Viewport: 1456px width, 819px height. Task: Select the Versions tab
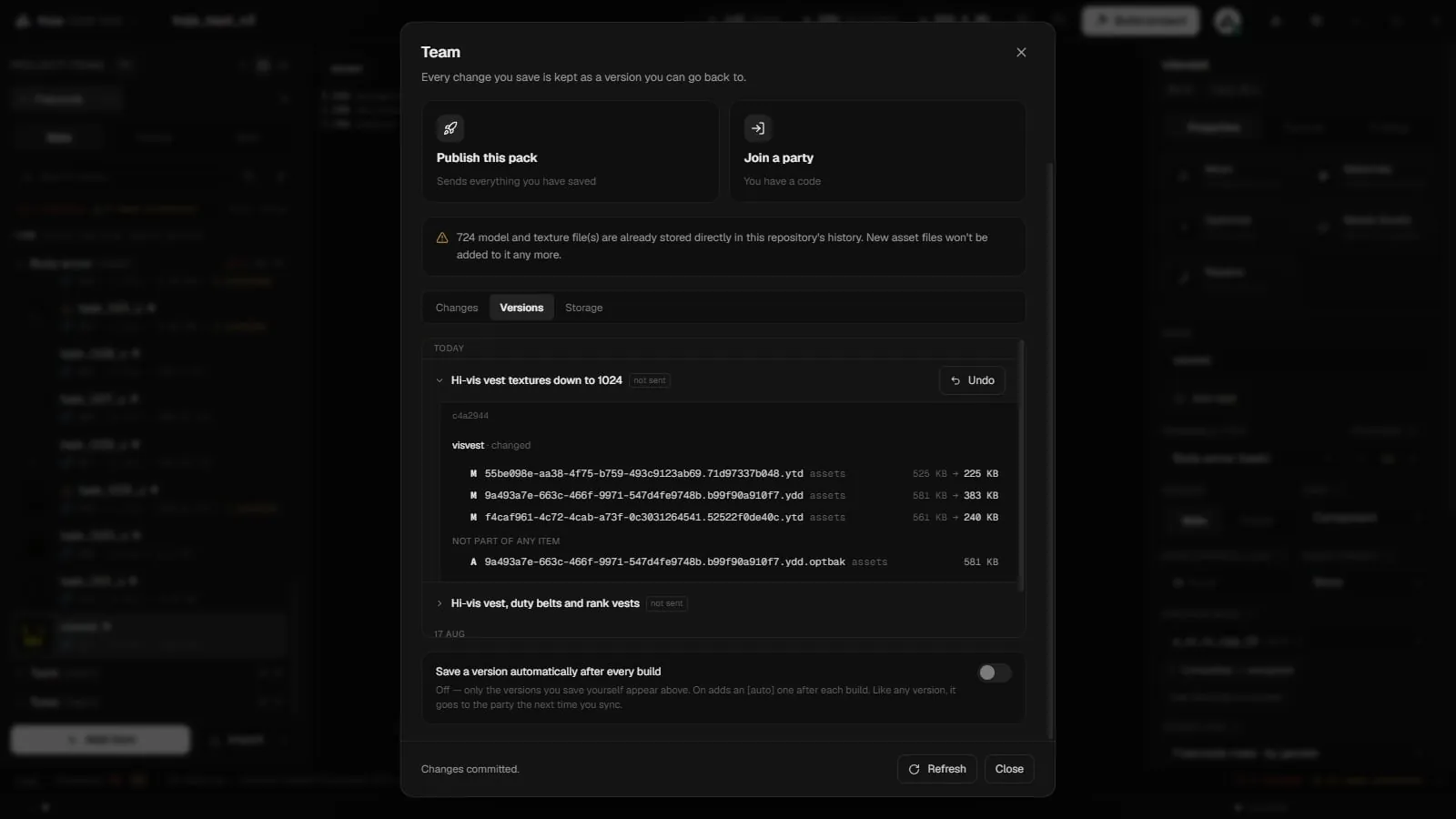(x=521, y=308)
